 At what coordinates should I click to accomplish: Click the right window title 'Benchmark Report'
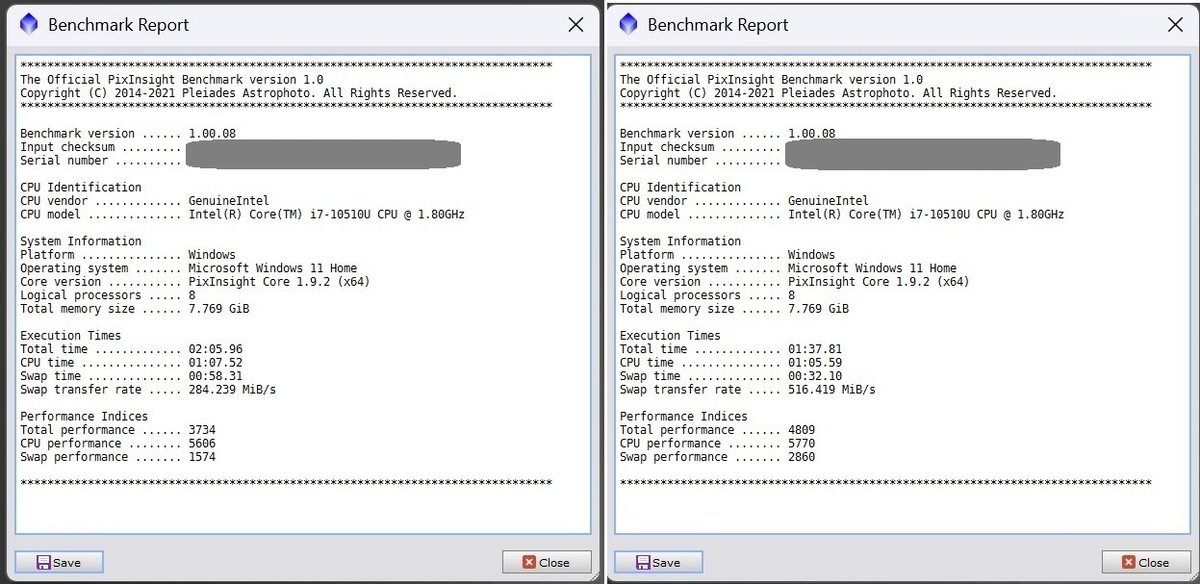point(718,24)
